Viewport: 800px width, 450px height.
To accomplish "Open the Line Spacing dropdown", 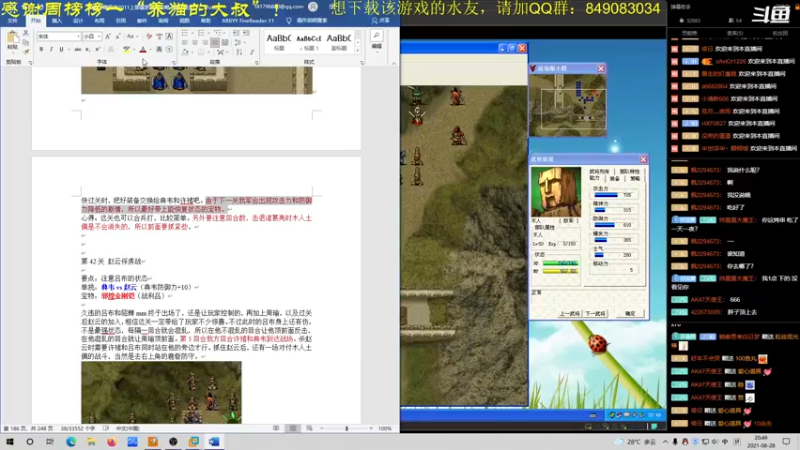I will point(239,42).
